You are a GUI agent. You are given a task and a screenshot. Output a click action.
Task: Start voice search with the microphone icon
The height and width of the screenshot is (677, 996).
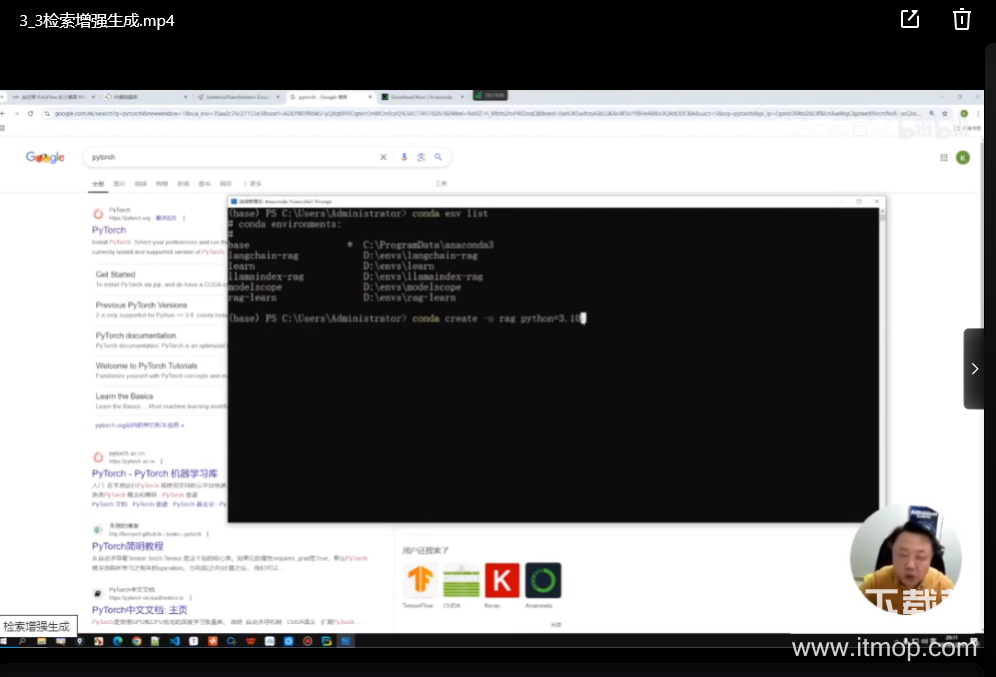pos(404,157)
